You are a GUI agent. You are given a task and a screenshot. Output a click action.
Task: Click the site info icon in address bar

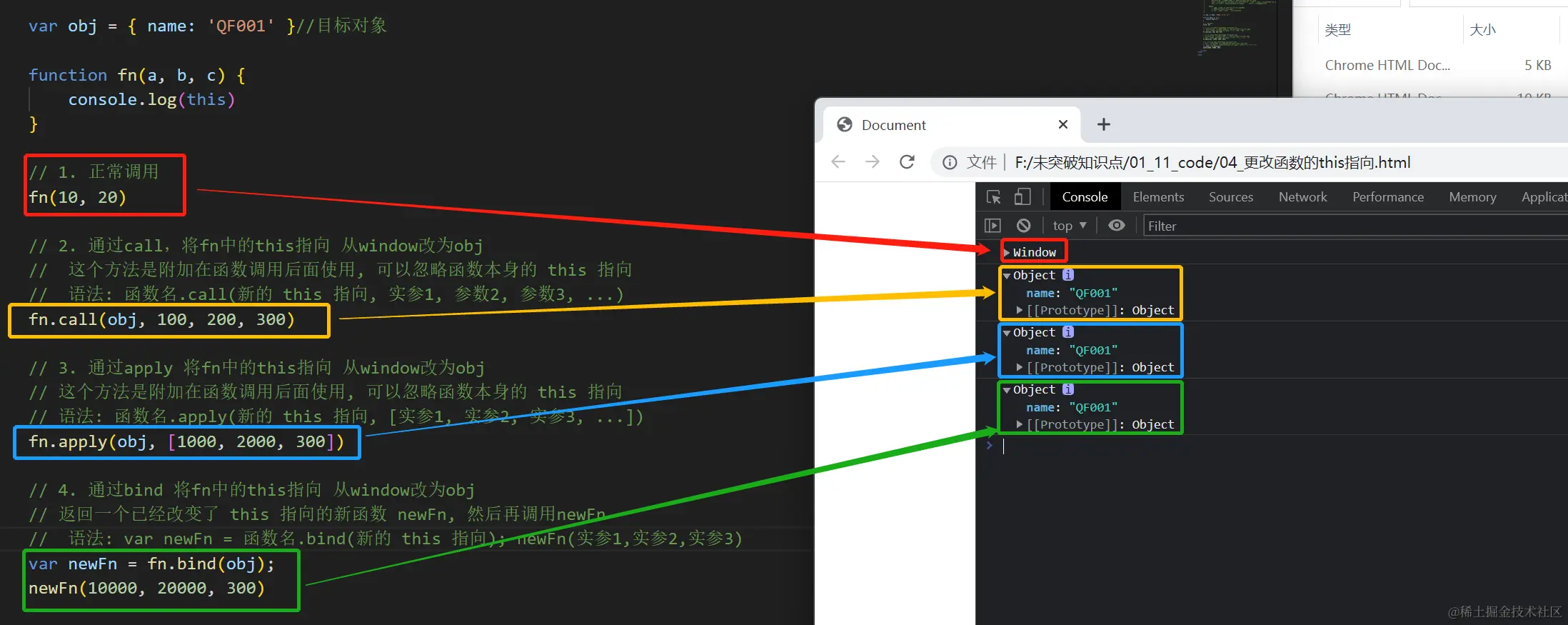[950, 163]
